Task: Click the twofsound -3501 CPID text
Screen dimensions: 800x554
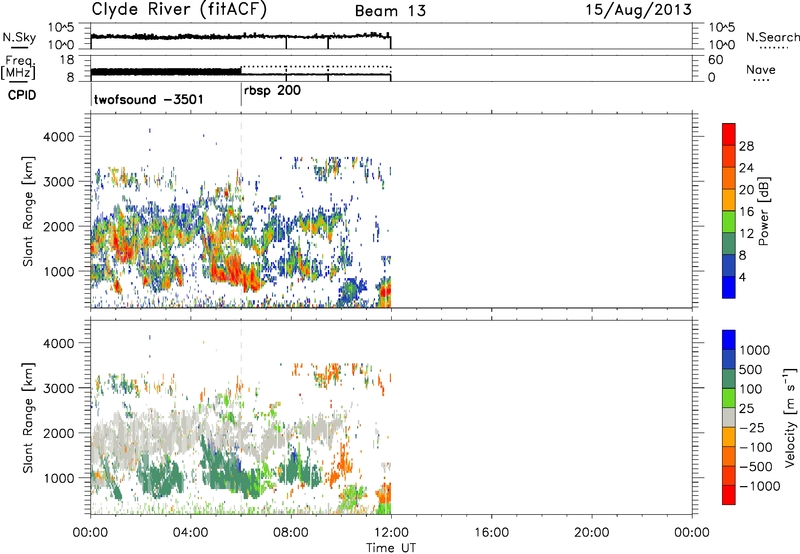Action: tap(148, 99)
